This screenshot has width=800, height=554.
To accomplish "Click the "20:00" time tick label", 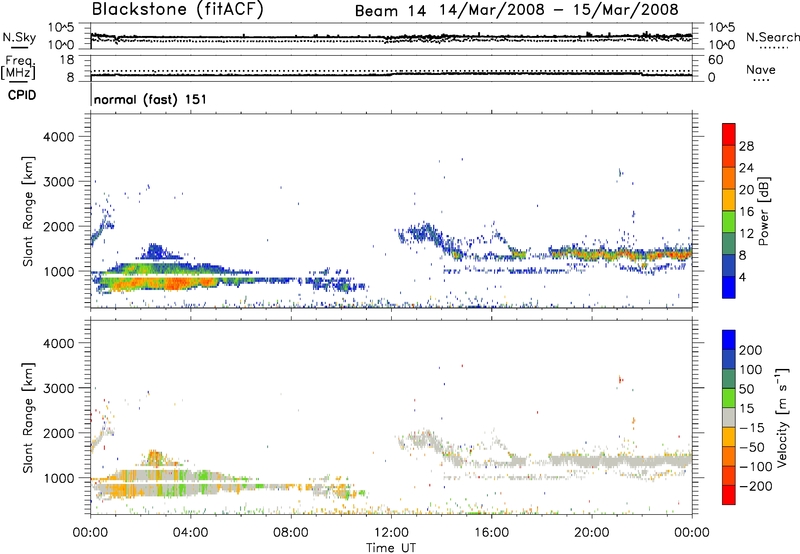I will click(x=592, y=533).
